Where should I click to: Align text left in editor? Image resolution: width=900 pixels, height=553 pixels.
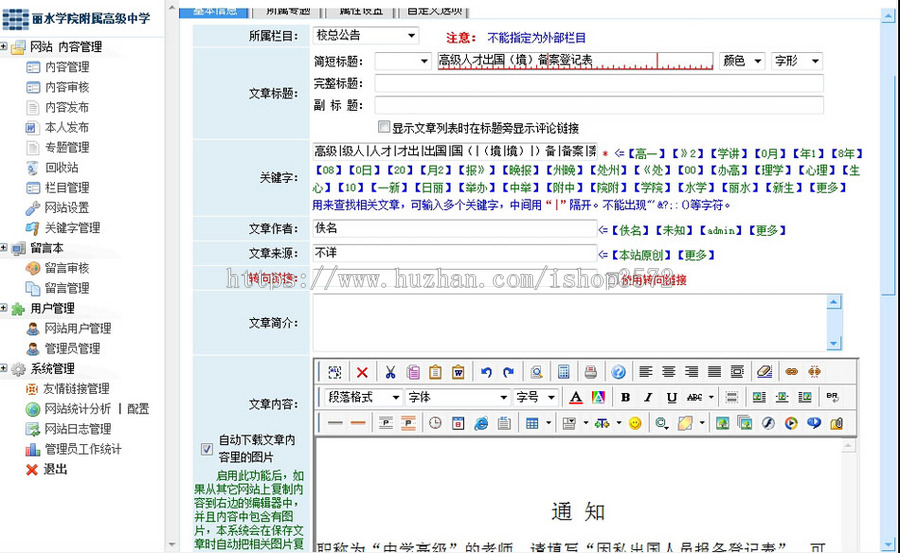[646, 372]
